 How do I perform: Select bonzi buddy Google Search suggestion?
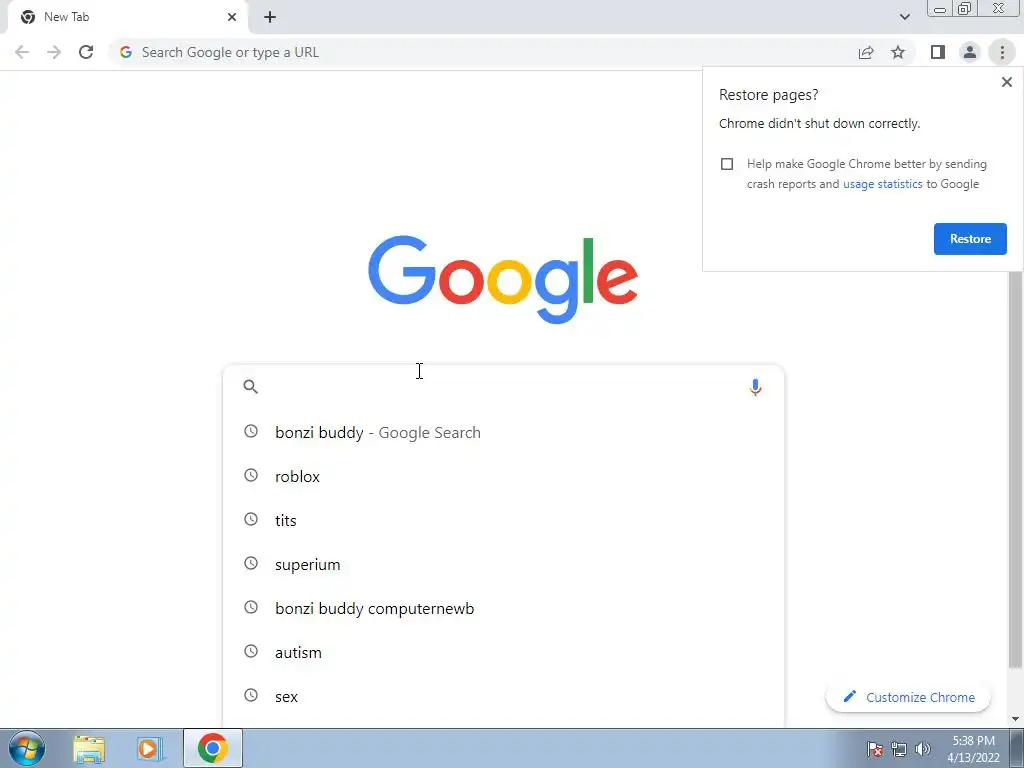point(503,432)
